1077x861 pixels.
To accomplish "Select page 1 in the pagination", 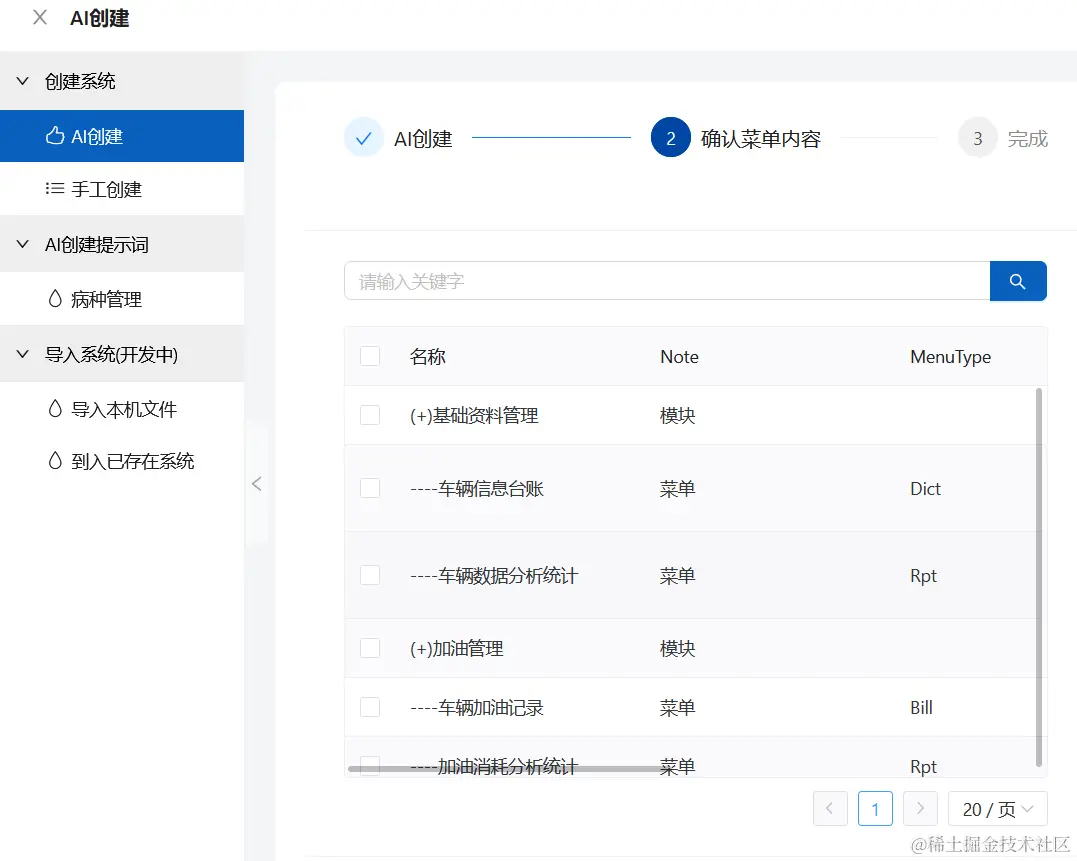I will click(875, 808).
